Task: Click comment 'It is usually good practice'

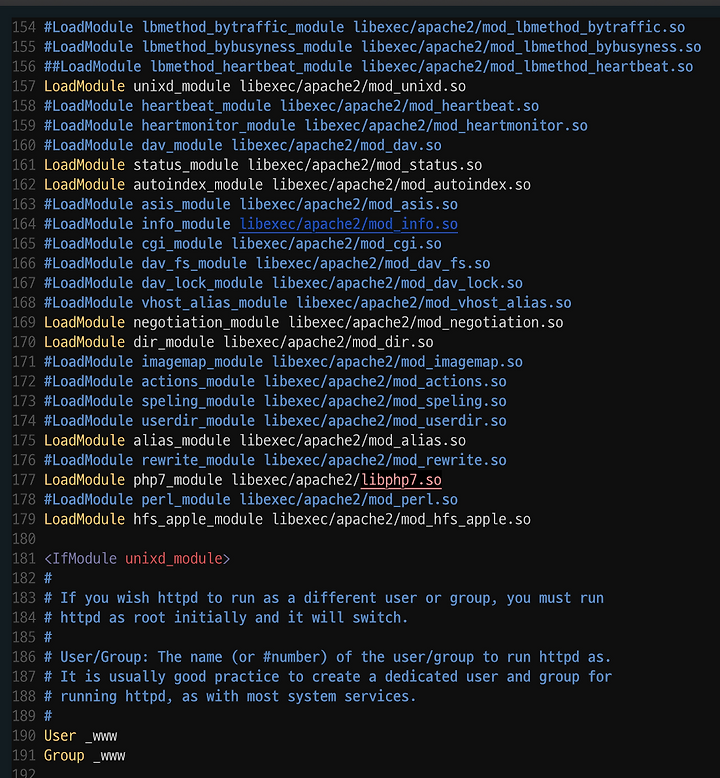Action: pos(327,677)
